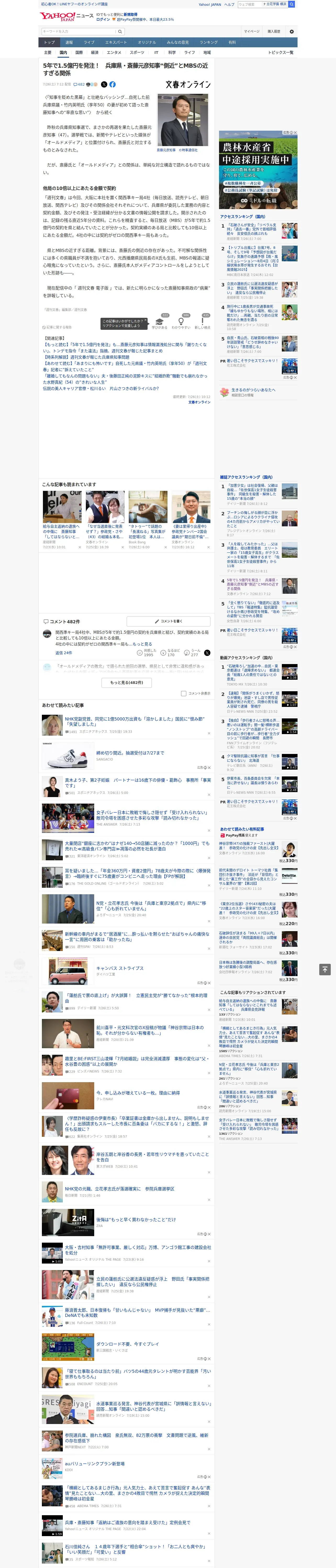
Task: Click the top-right blue search button
Action: [292, 4]
